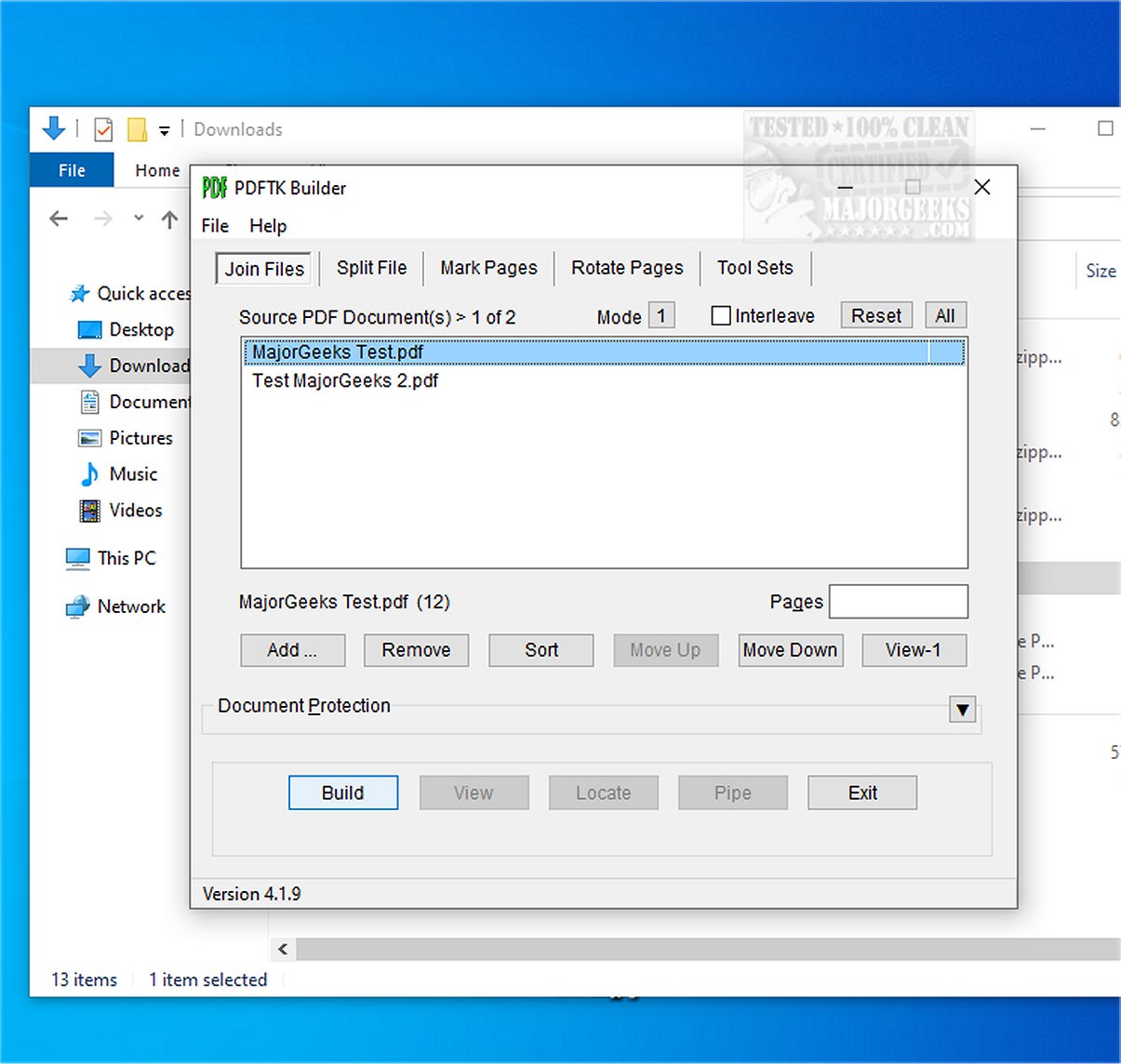Click the Reset button
Viewport: 1121px width, 1064px height.
(876, 315)
